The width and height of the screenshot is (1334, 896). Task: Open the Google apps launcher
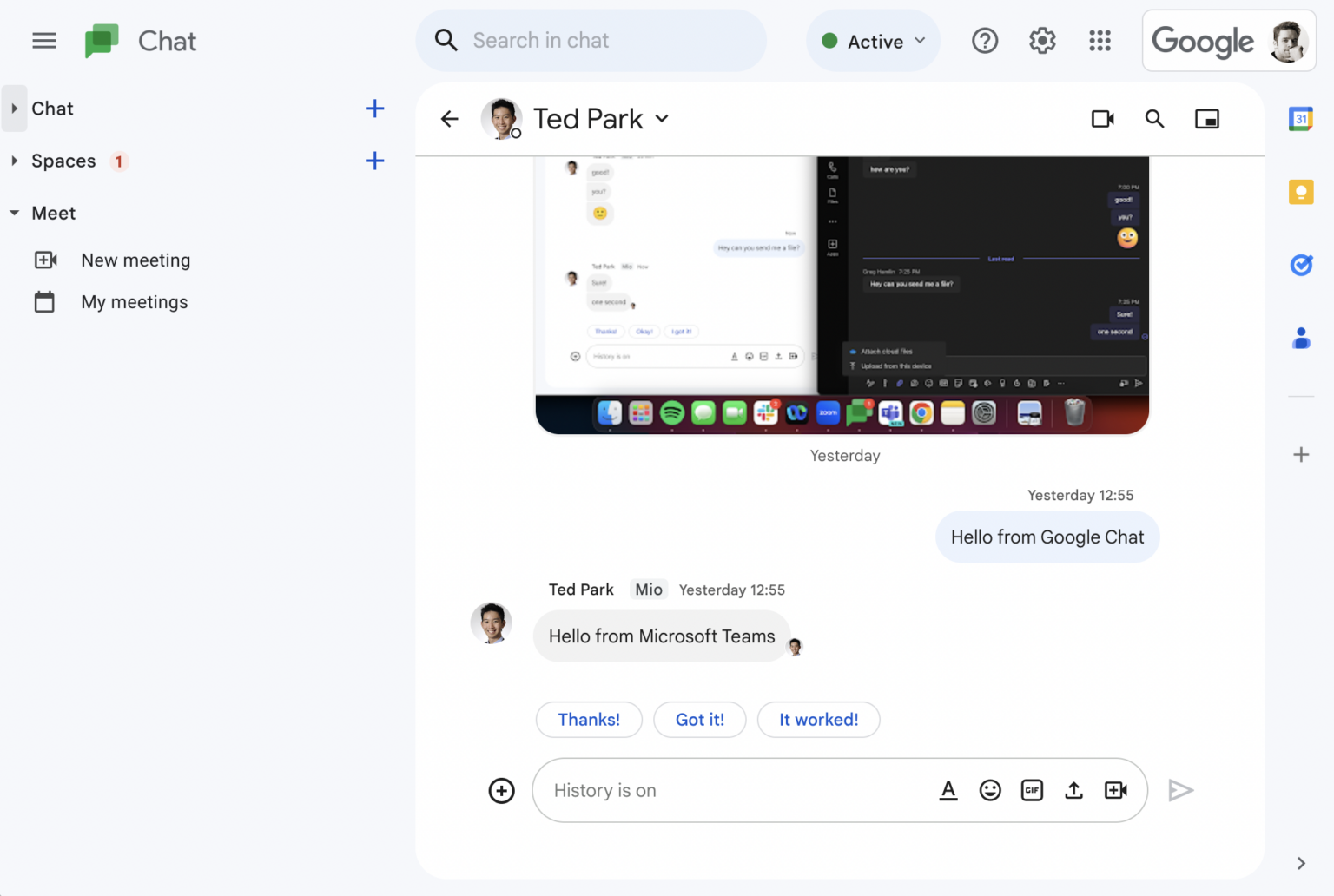pyautogui.click(x=1100, y=40)
